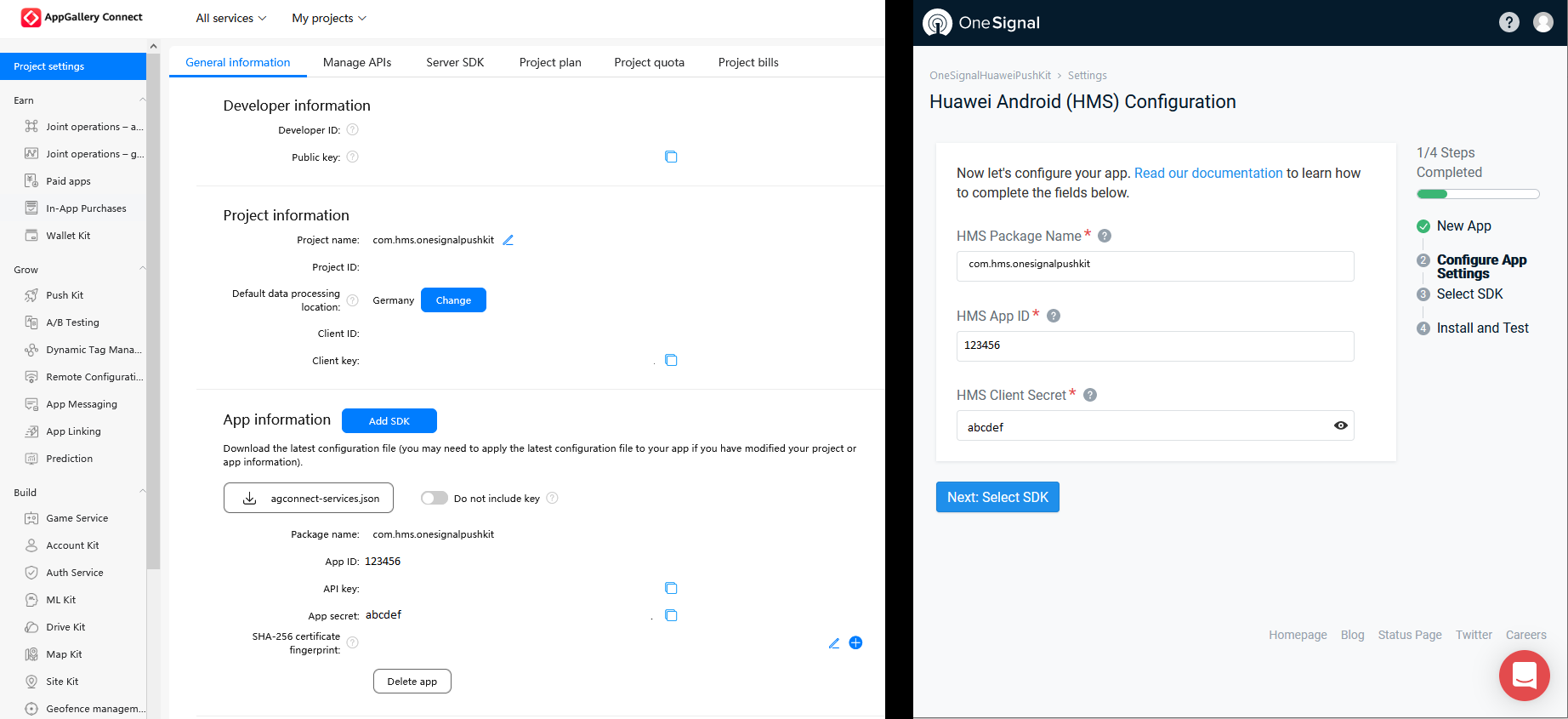Click the Game Service sidebar icon
1568x719 pixels.
pyautogui.click(x=31, y=518)
